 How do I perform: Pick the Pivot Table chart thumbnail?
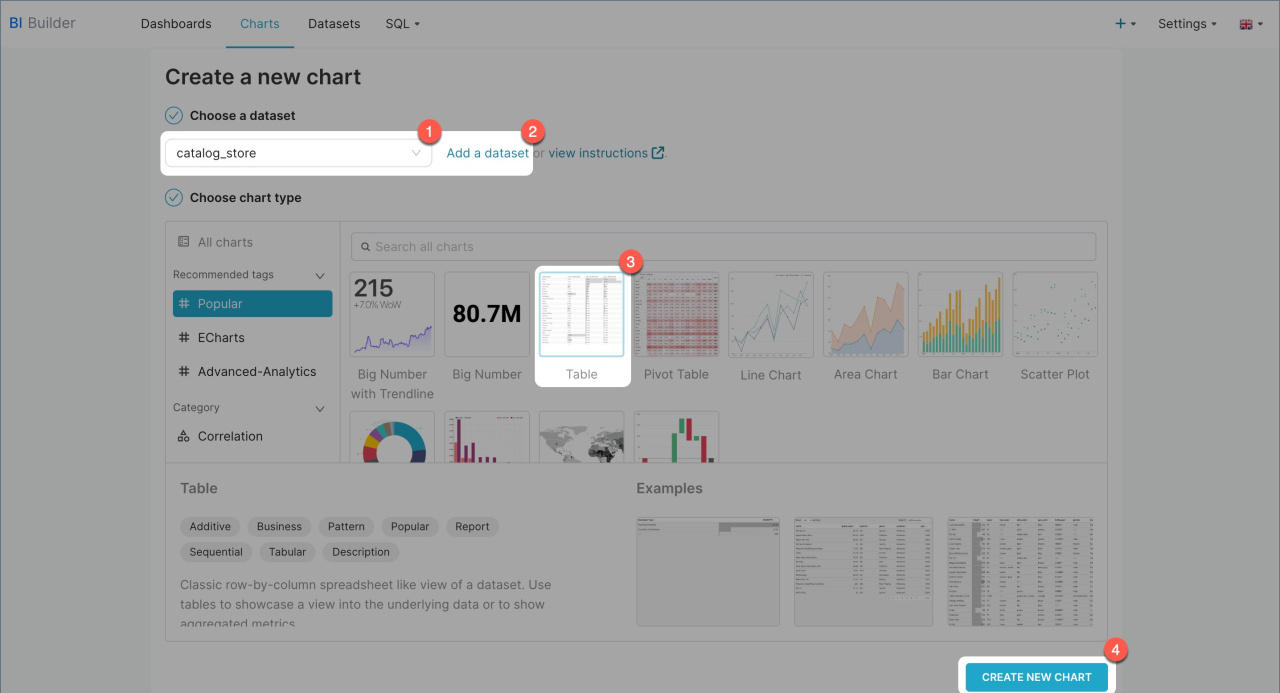coord(676,314)
